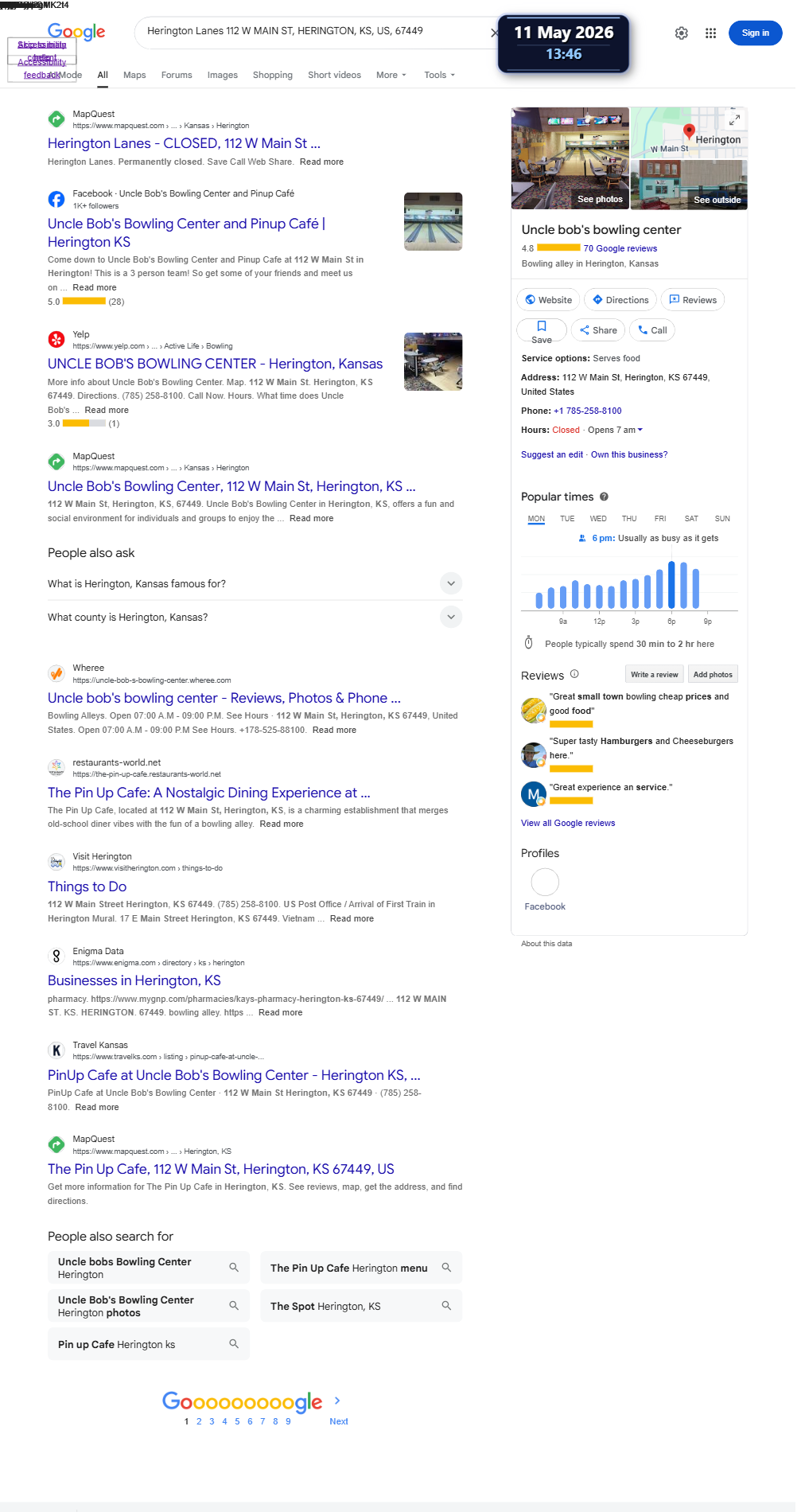Screen dimensions: 805x1512
Task: Clear the search box with the X icon
Action: (495, 33)
